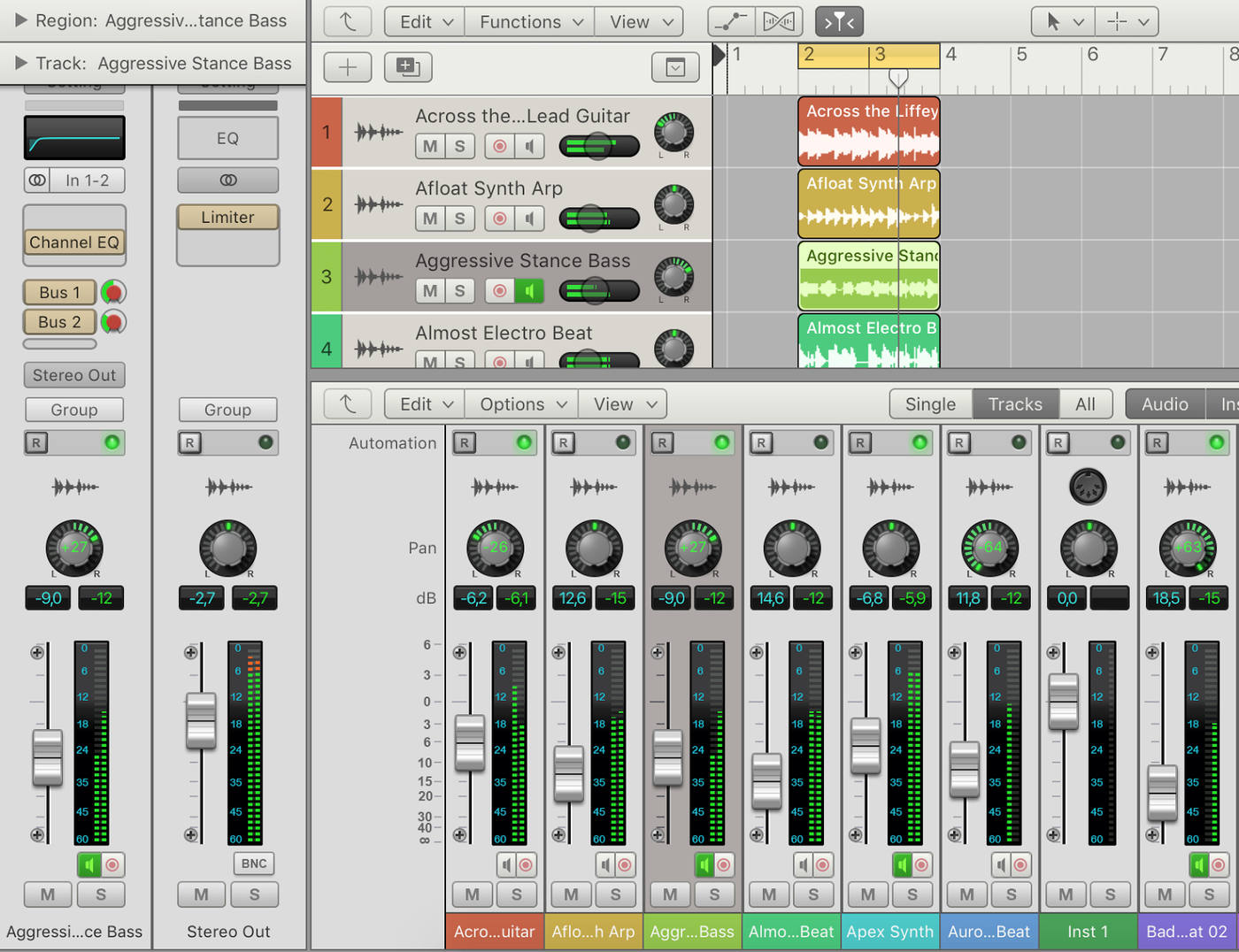This screenshot has width=1239, height=952.
Task: Filter mixer by Audio channel strips
Action: coord(1165,404)
